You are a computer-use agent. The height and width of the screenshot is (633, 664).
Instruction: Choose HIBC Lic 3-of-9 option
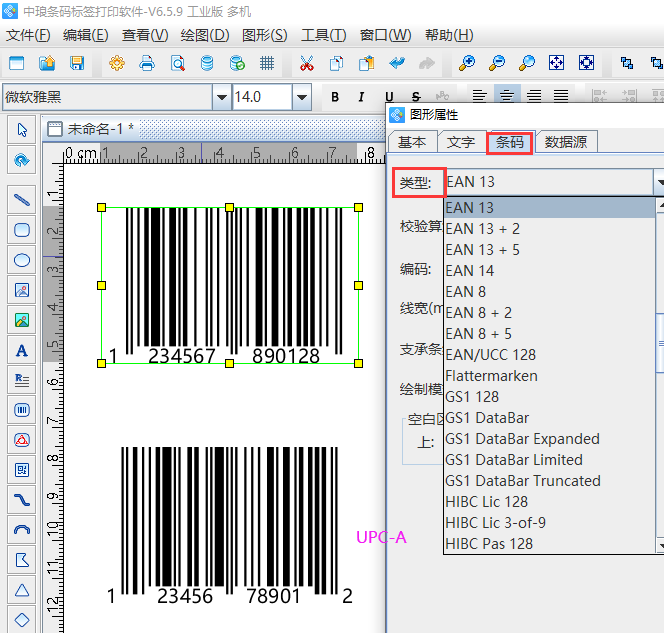pos(550,522)
